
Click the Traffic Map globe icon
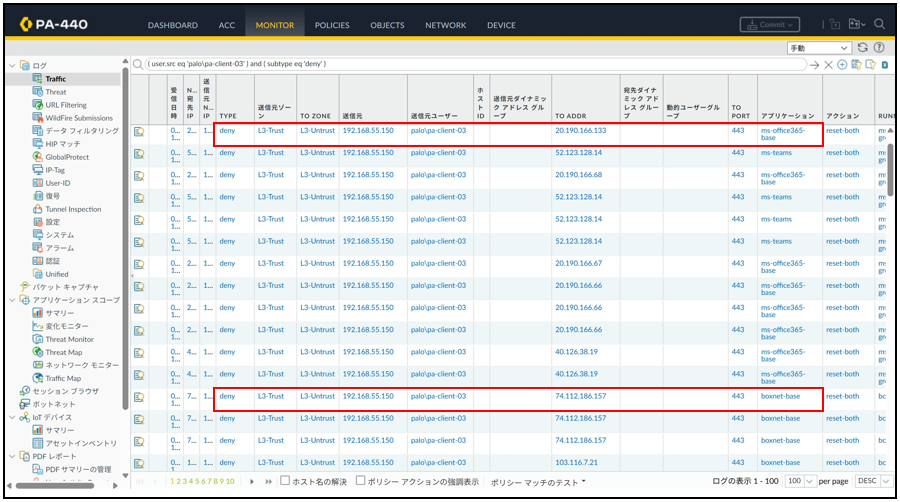click(38, 378)
